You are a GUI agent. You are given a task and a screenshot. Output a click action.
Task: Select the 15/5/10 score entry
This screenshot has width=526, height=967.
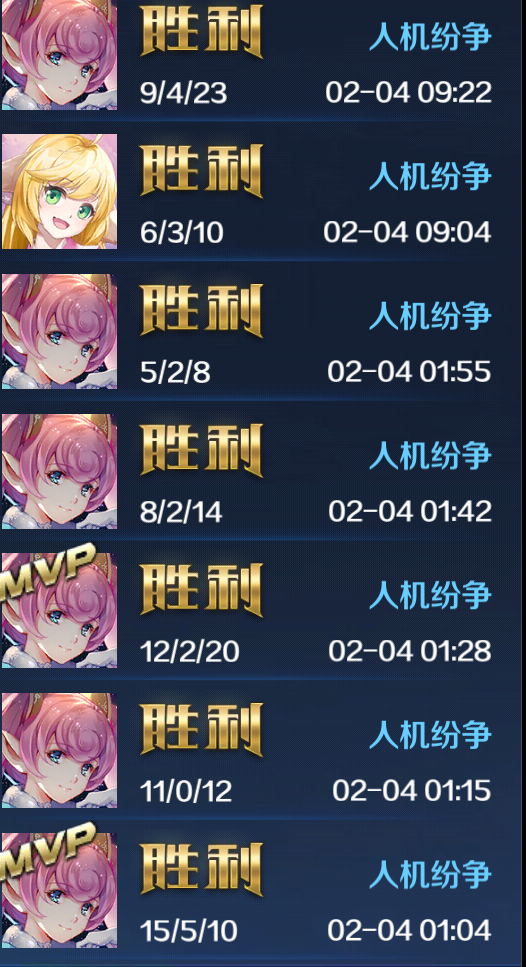coord(189,932)
